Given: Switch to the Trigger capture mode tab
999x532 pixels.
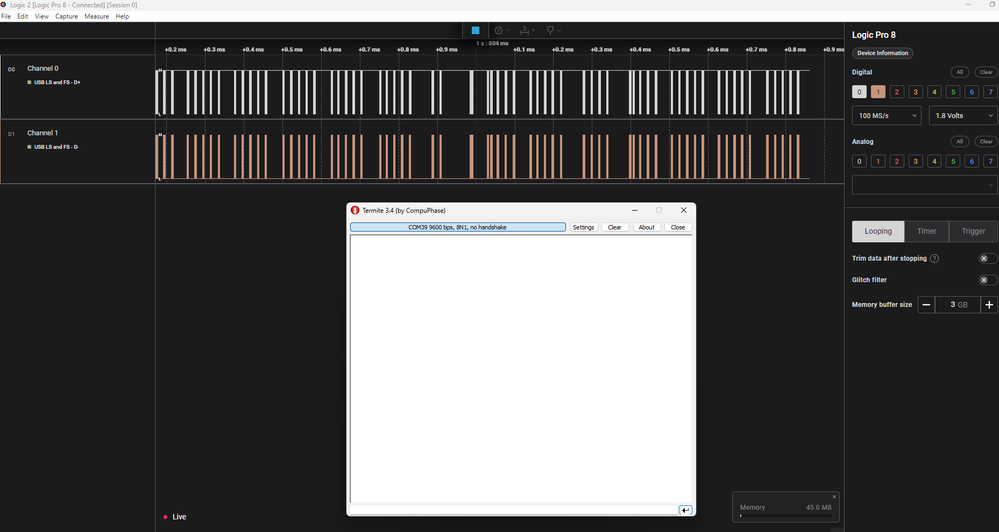Looking at the screenshot, I should [x=973, y=231].
